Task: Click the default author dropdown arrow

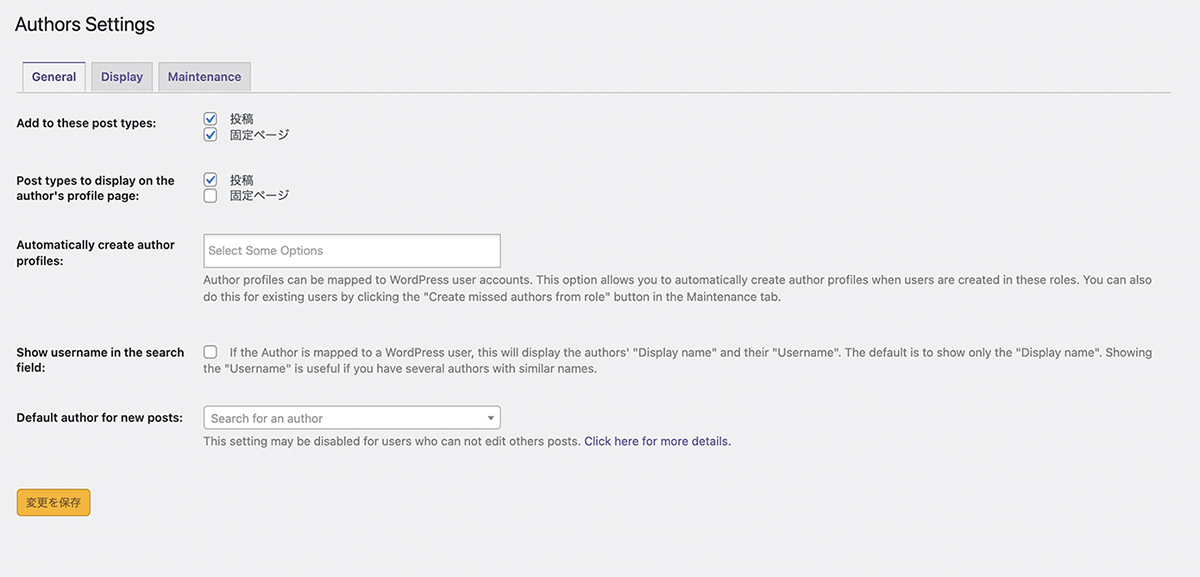Action: pos(491,418)
